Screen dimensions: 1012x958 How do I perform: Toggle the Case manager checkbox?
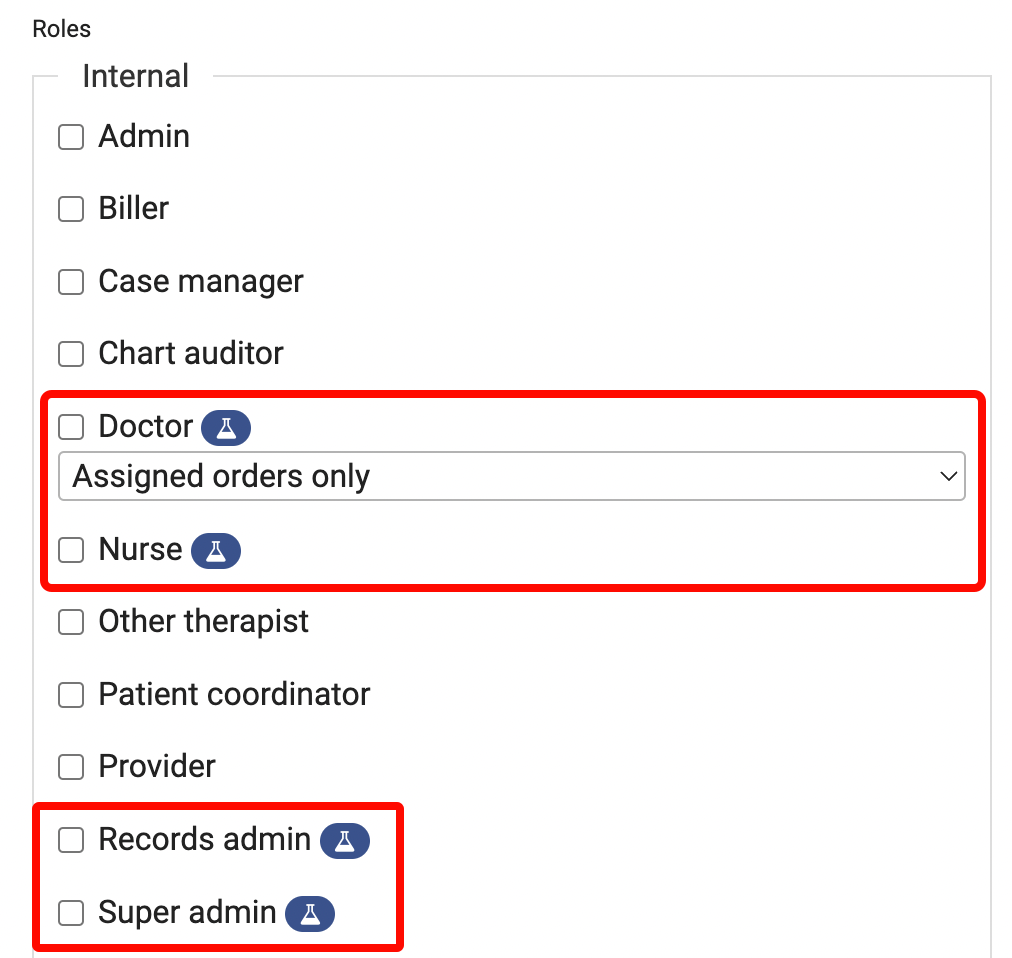tap(71, 282)
